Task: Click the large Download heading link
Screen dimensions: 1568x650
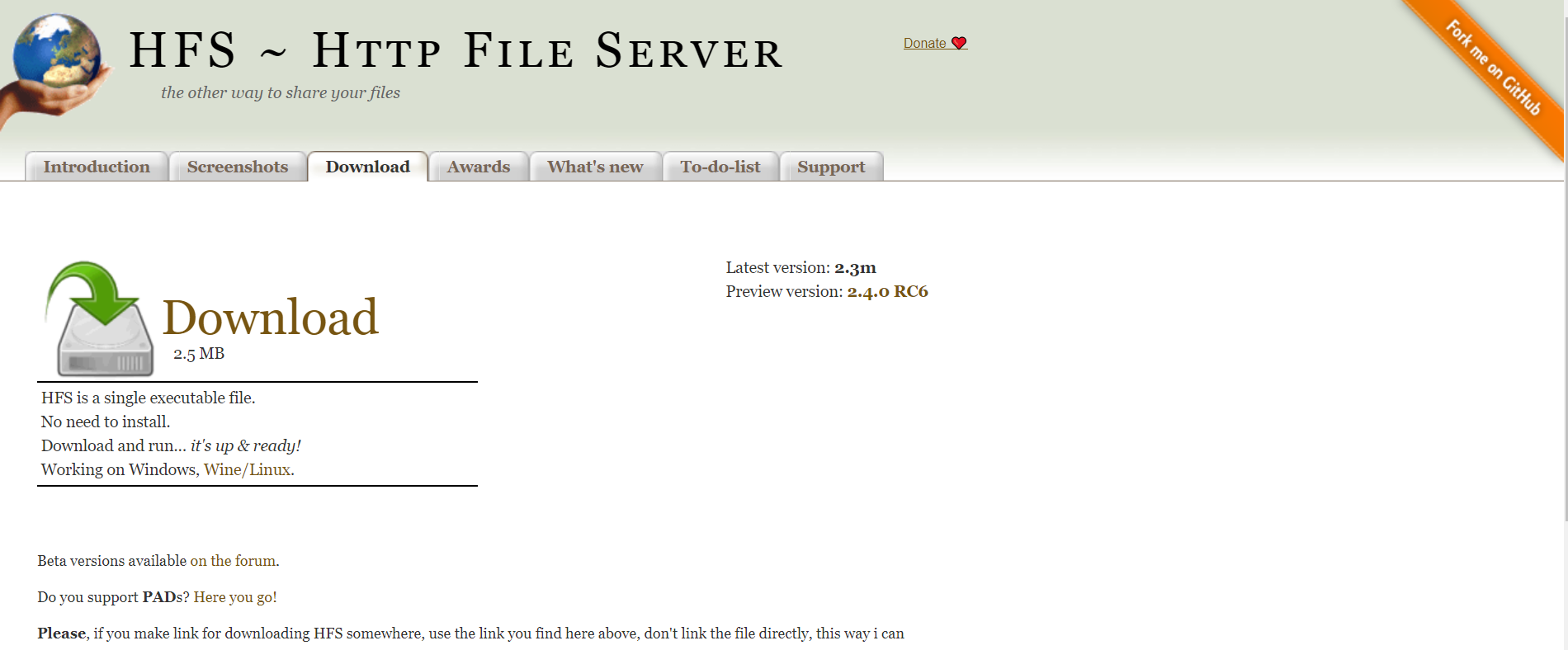Action: click(x=271, y=318)
